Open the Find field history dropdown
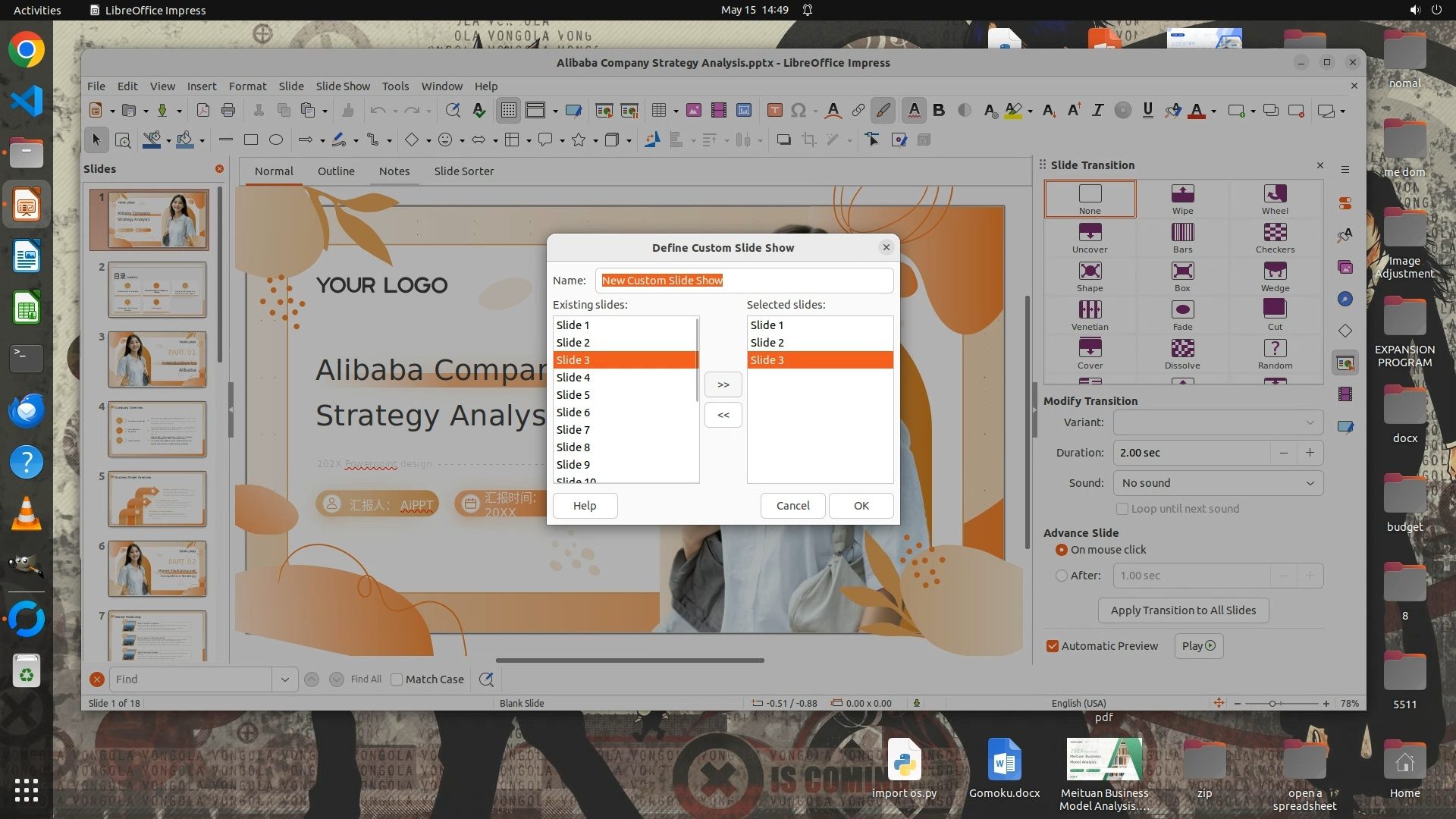Image resolution: width=1456 pixels, height=819 pixels. tap(284, 679)
